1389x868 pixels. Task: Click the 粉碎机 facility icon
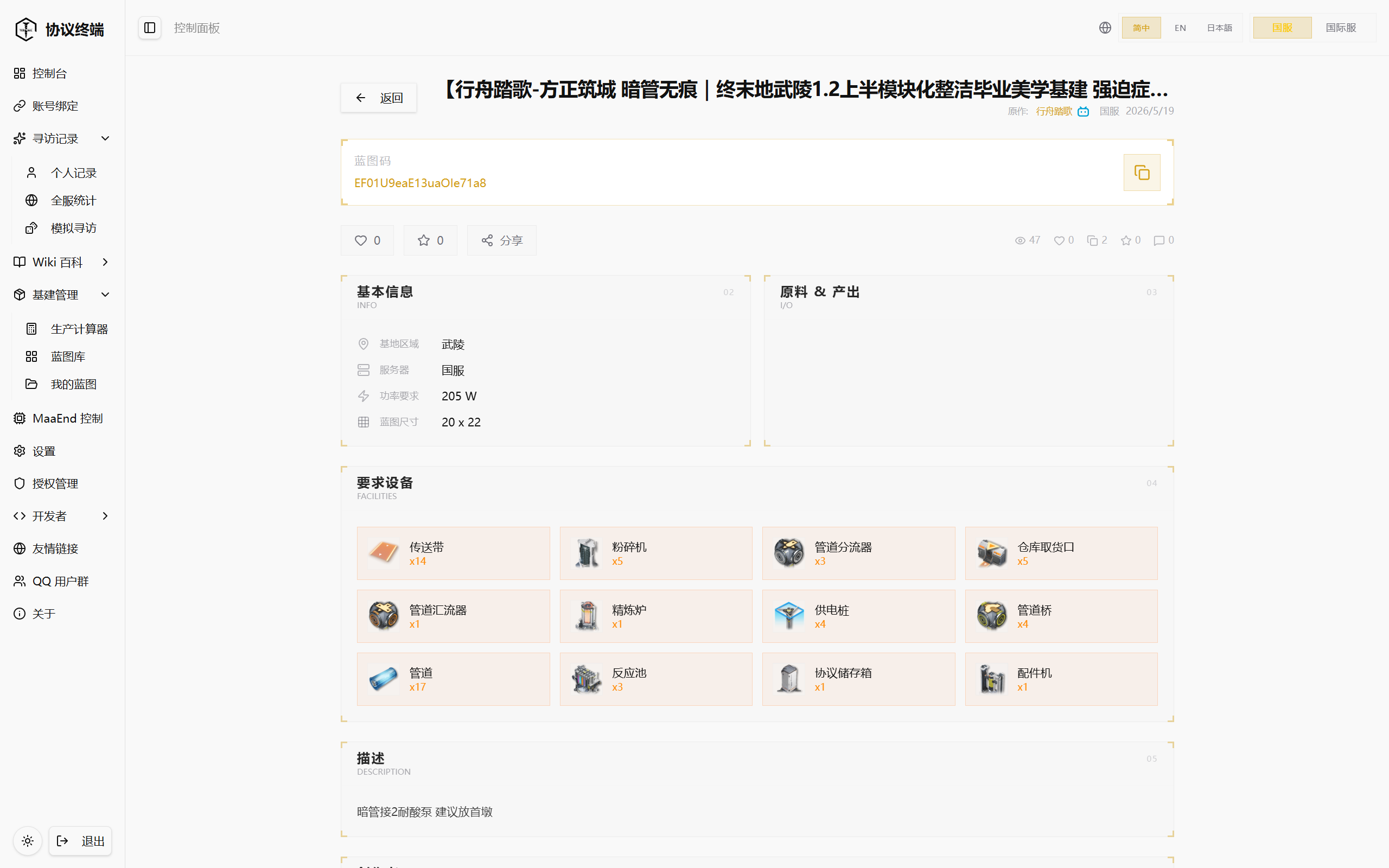[587, 553]
